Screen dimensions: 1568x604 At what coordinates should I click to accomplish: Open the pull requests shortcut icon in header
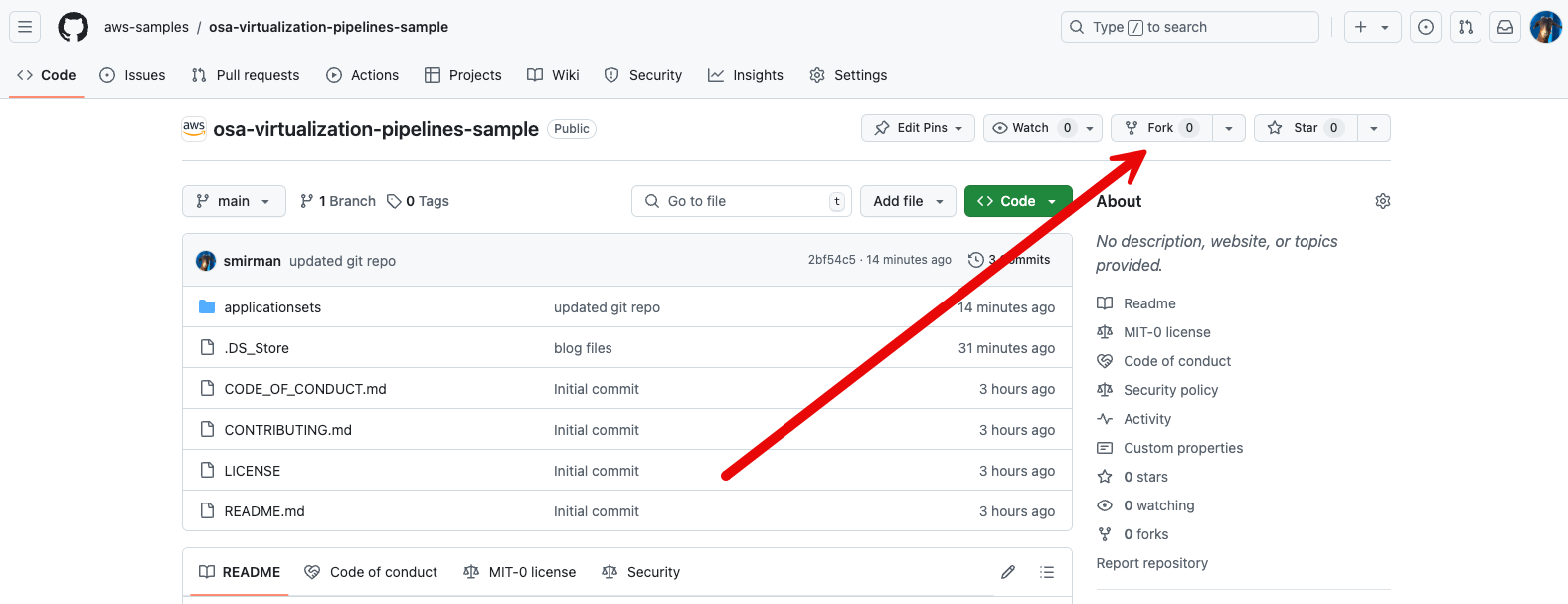point(1466,27)
